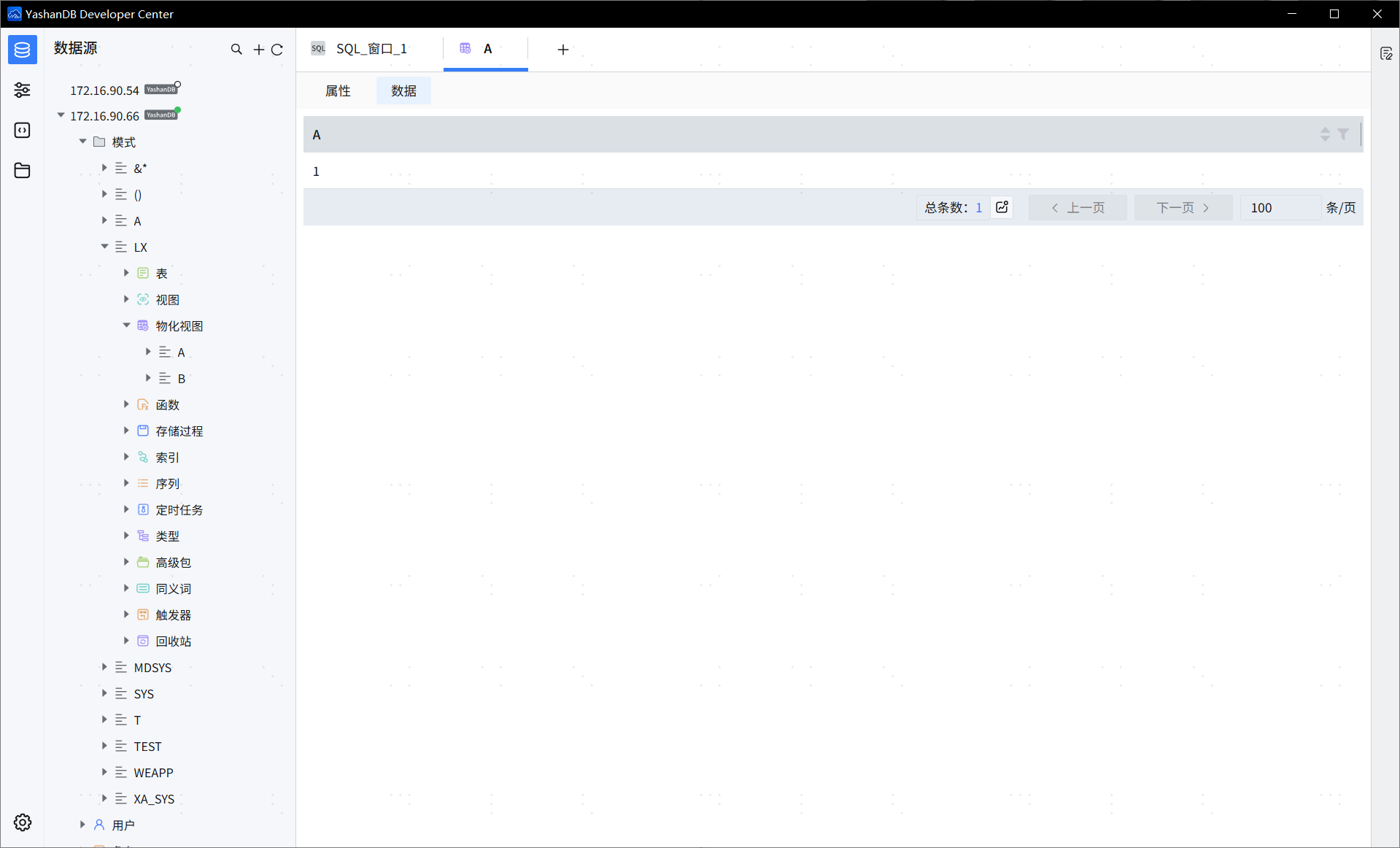Collapse the 物化视图 tree node
The image size is (1400, 848).
point(126,325)
